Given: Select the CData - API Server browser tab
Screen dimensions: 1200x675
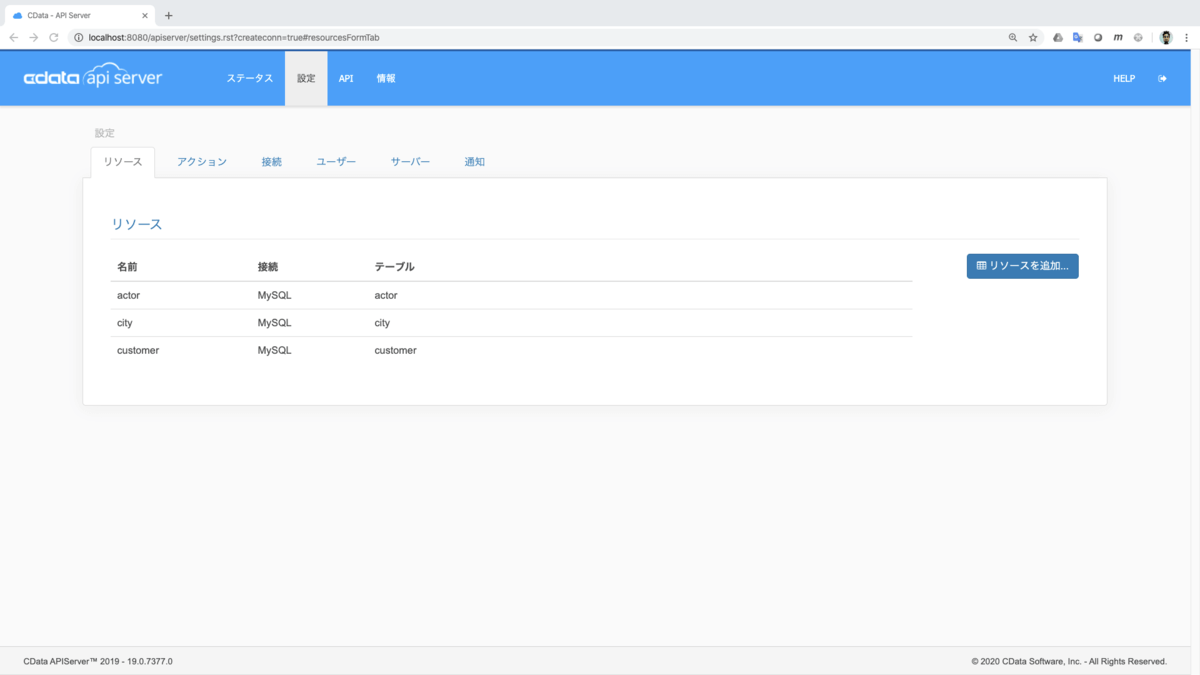Looking at the screenshot, I should coord(78,15).
